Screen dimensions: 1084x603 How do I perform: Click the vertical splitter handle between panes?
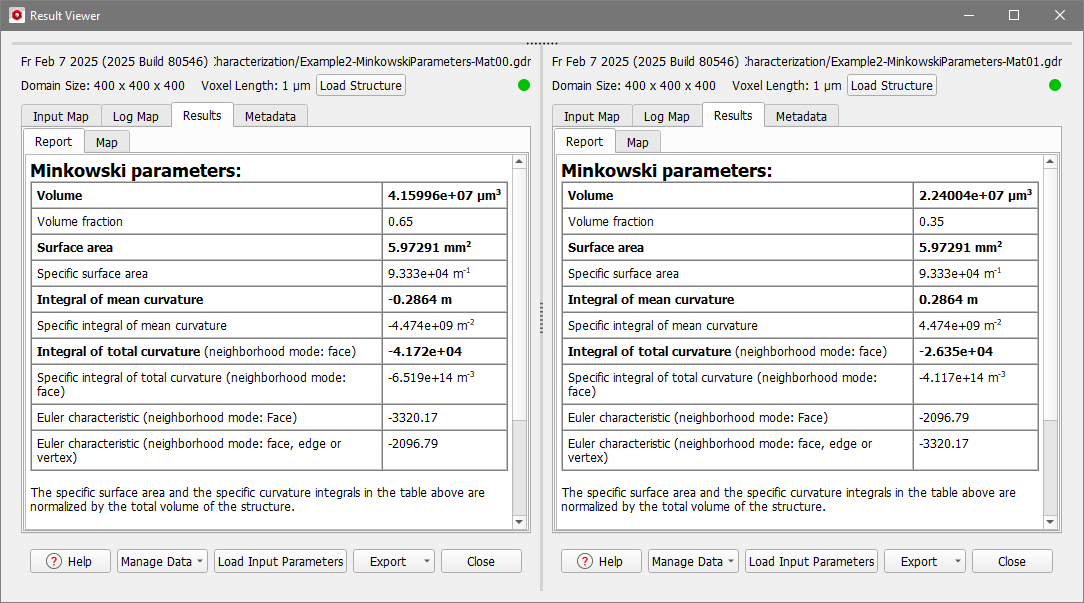pos(541,318)
